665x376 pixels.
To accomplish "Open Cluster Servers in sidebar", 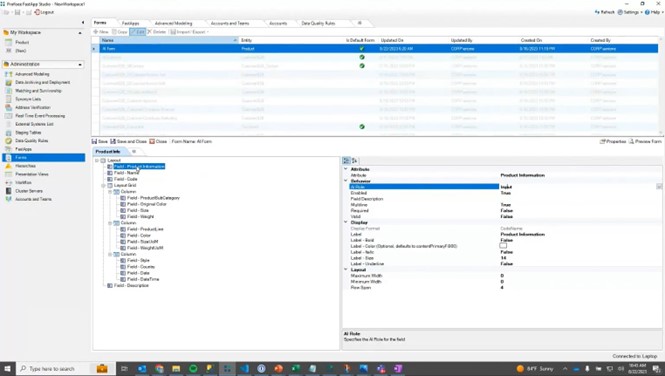I will coord(29,191).
